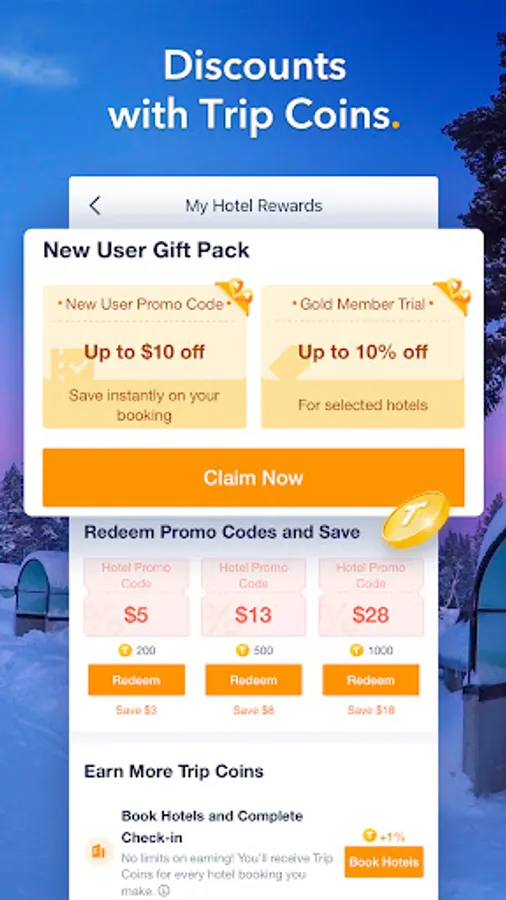Image resolution: width=506 pixels, height=900 pixels.
Task: Tap the coin icon next to 1000
Action: [x=357, y=650]
